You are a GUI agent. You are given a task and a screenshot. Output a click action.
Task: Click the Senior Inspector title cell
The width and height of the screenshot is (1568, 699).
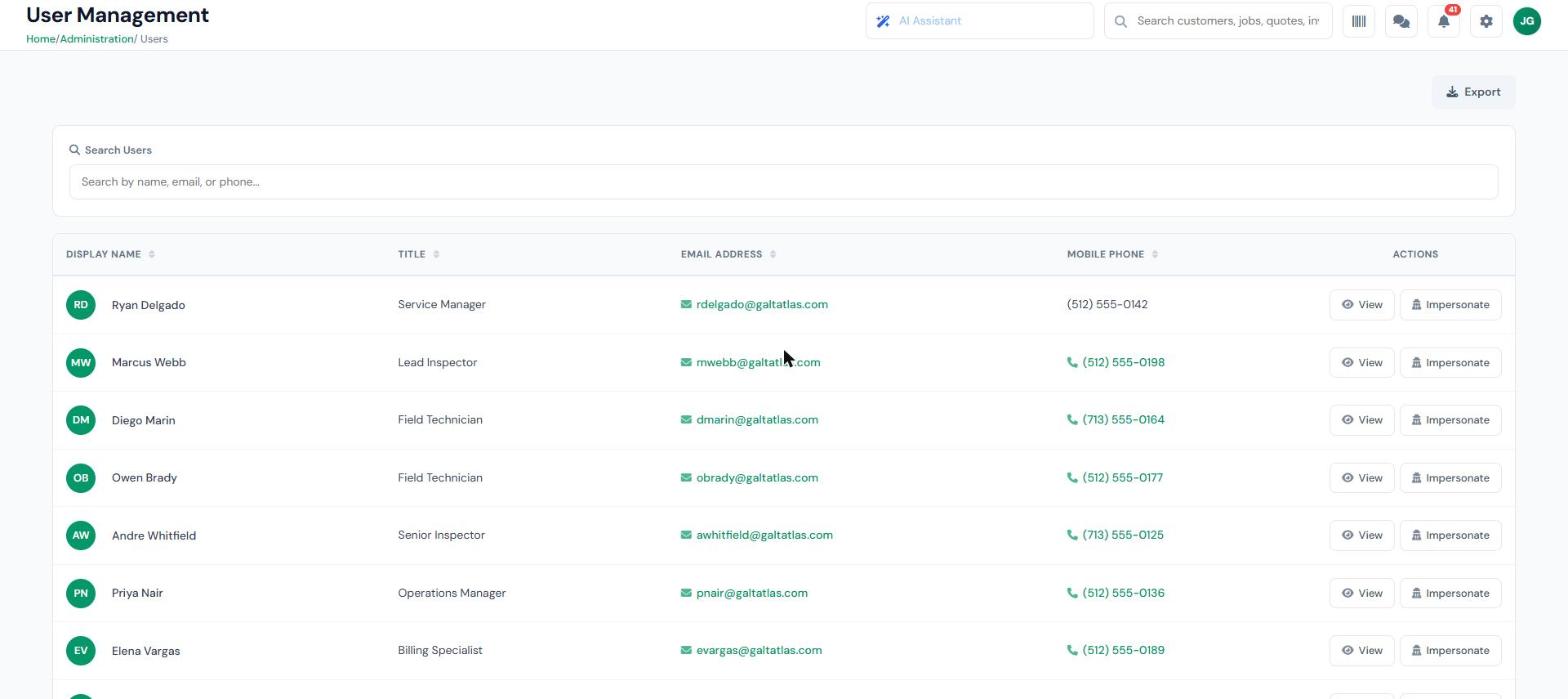coord(441,535)
